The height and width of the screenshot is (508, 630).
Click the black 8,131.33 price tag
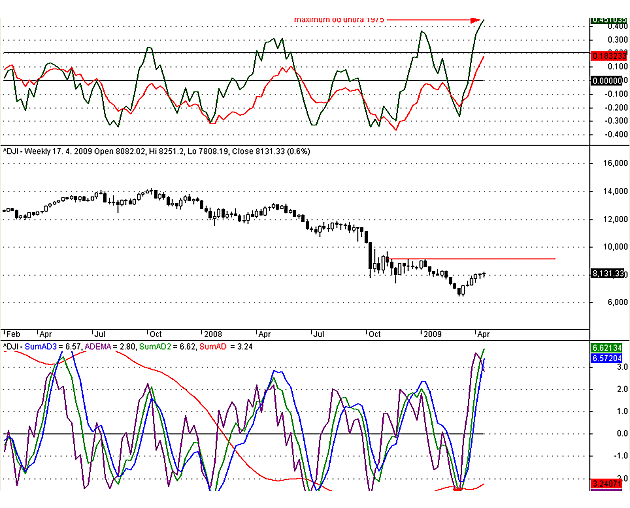coord(608,273)
